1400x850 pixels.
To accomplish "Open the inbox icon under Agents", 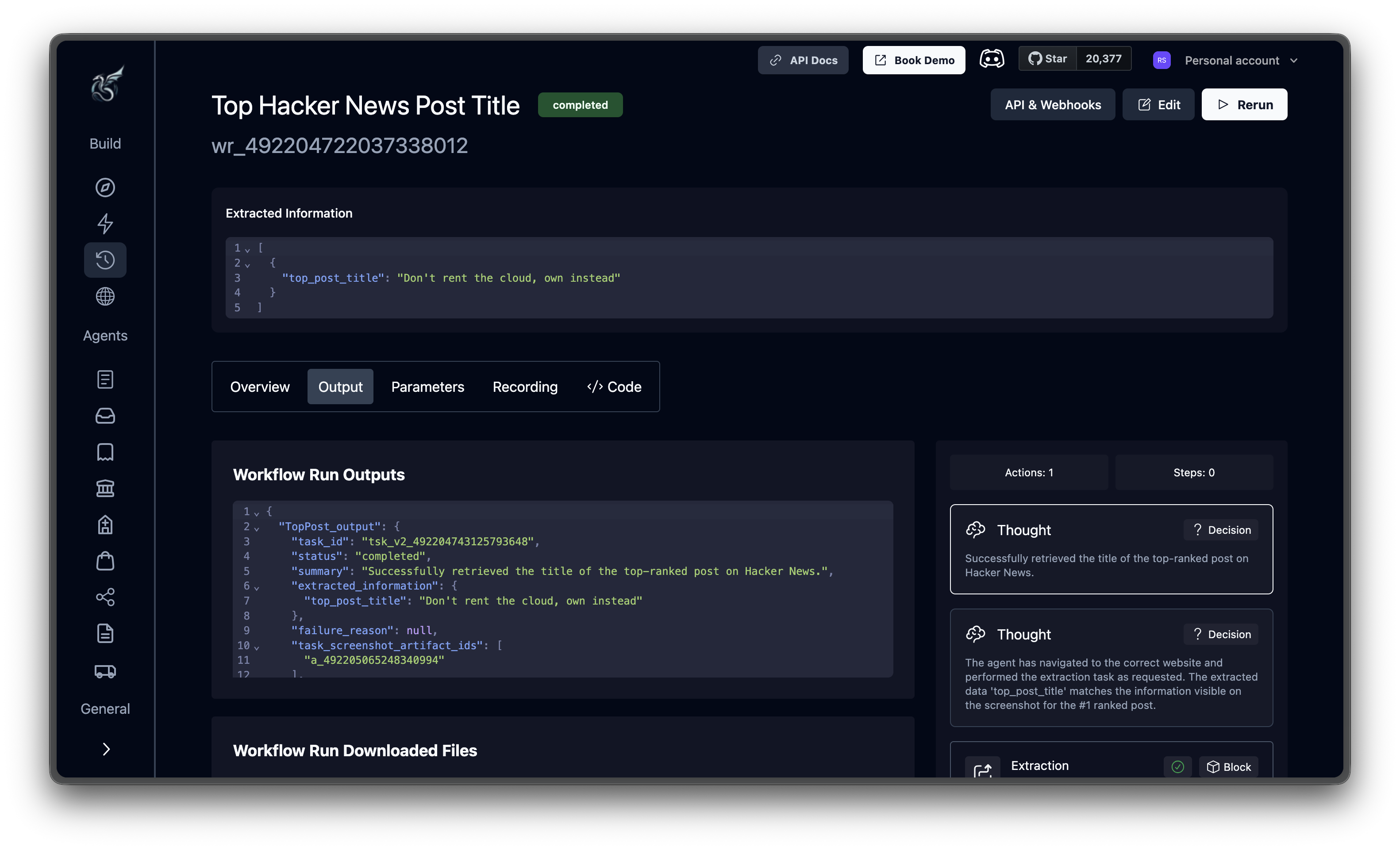I will click(105, 416).
